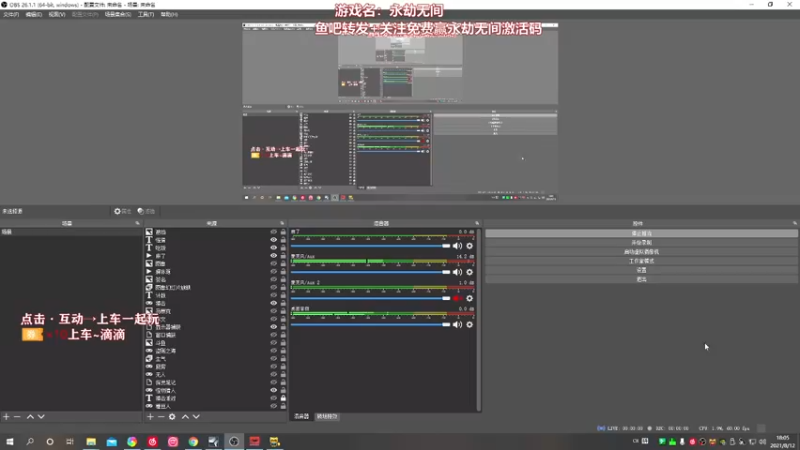800x450 pixels.
Task: Open gear settings for topmost mixer channel
Action: coord(469,246)
